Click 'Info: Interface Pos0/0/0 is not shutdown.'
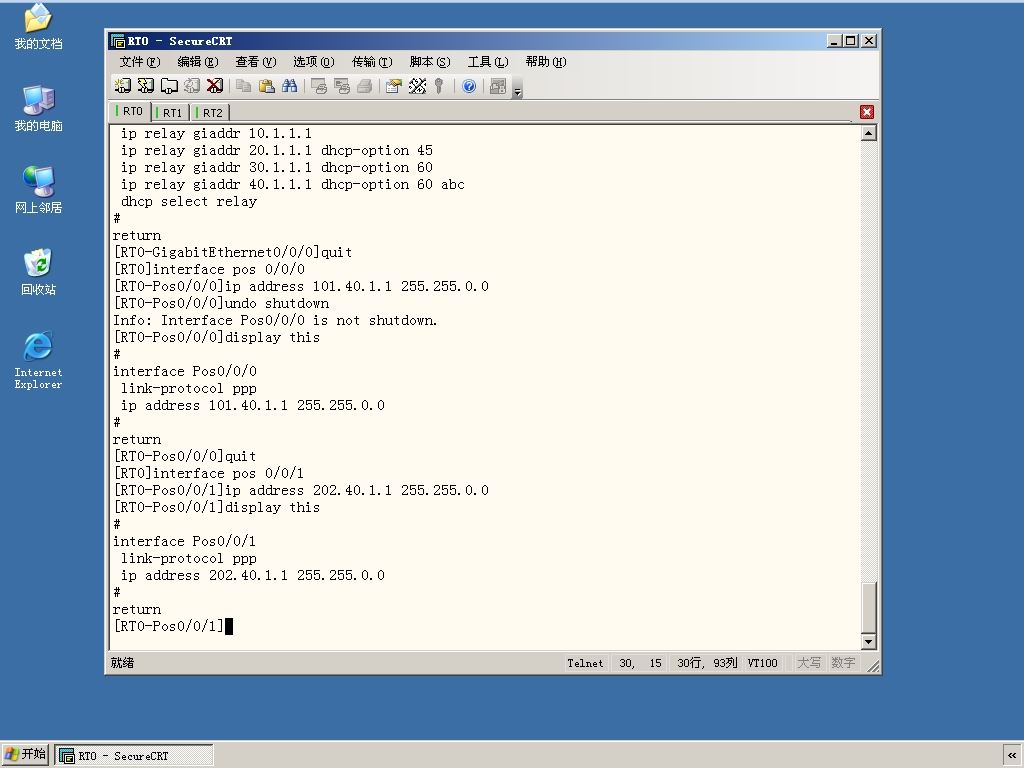This screenshot has height=768, width=1024. (x=275, y=320)
